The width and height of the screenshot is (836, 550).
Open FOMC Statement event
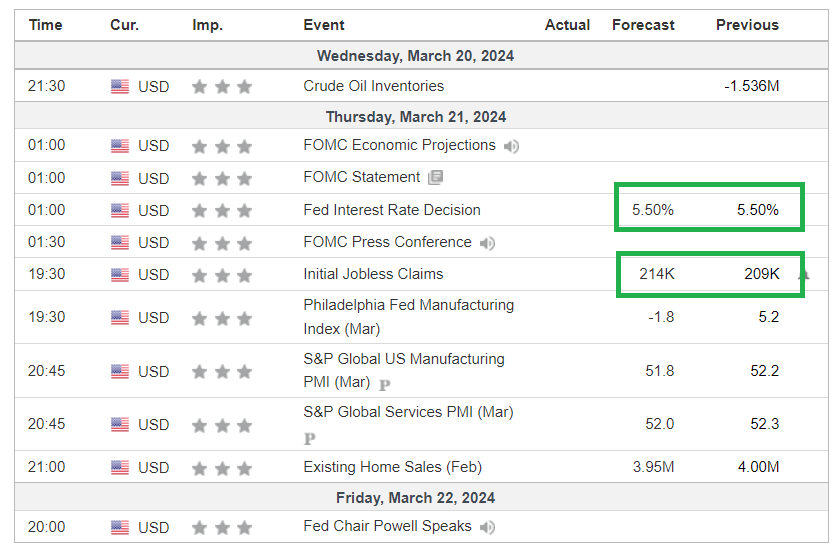[x=361, y=177]
